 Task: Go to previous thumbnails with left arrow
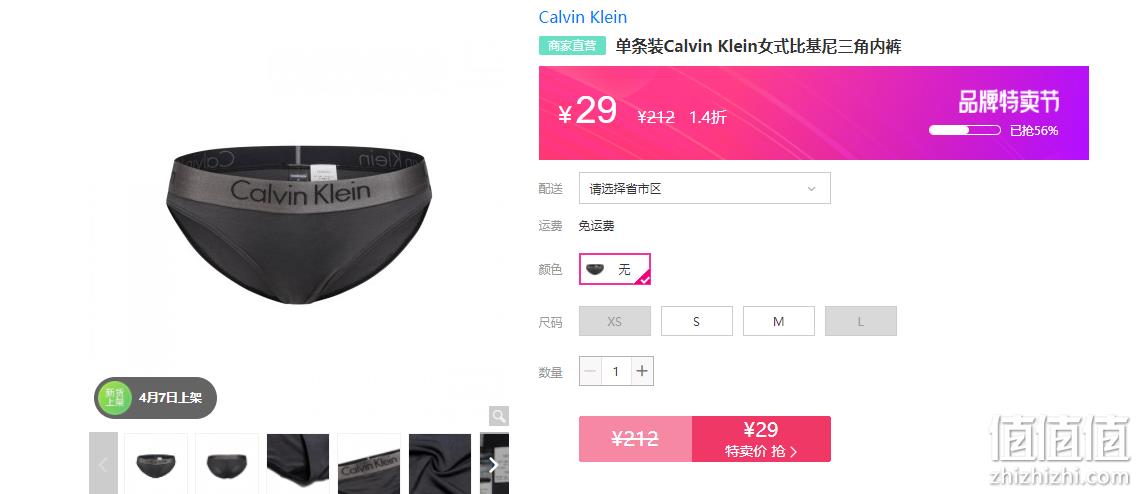(103, 463)
